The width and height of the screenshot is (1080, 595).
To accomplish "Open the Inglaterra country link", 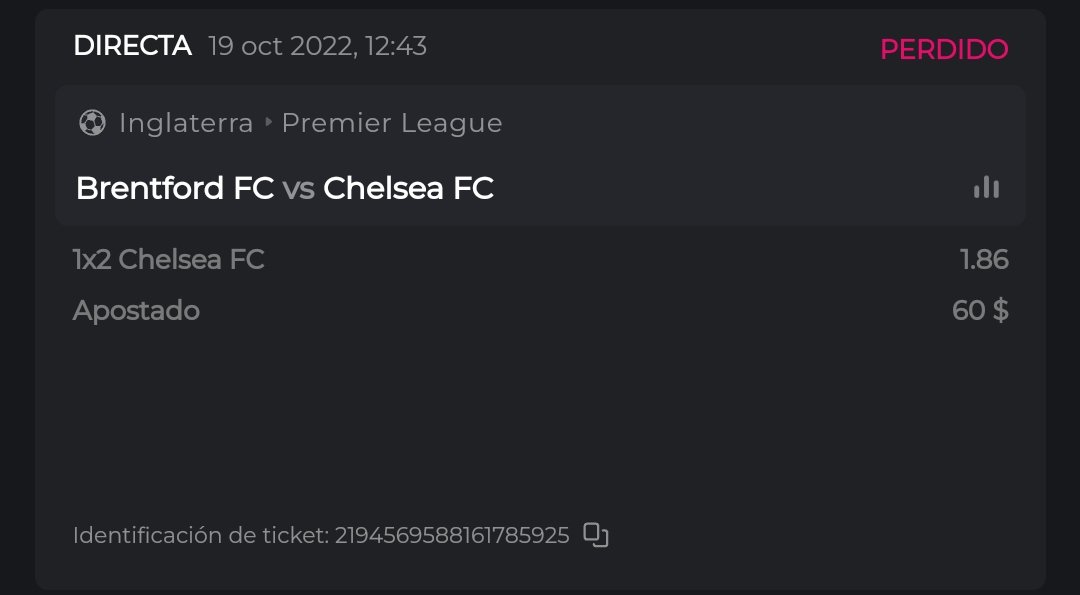I will pyautogui.click(x=186, y=123).
